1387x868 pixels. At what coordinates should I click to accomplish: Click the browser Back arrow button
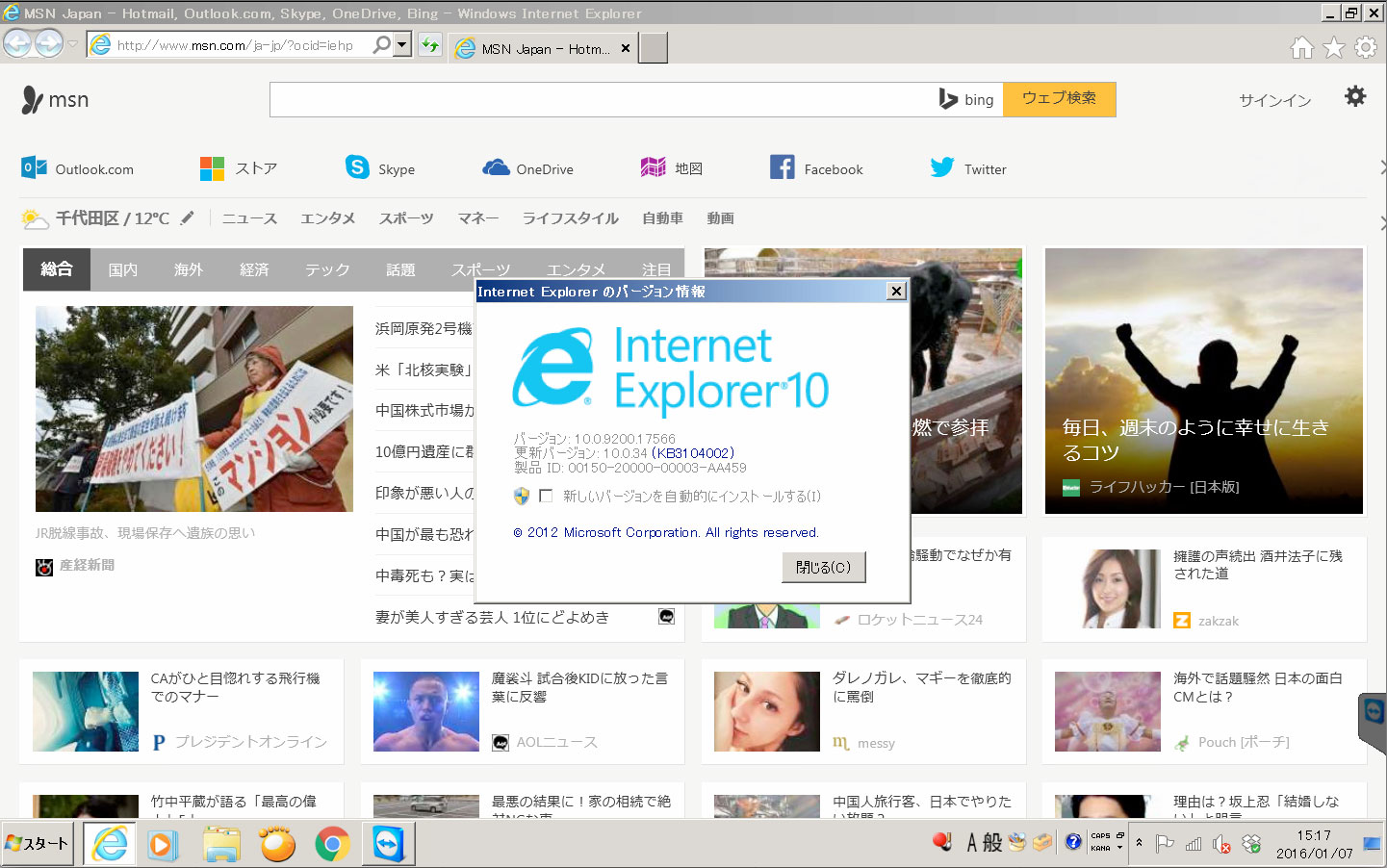click(17, 43)
